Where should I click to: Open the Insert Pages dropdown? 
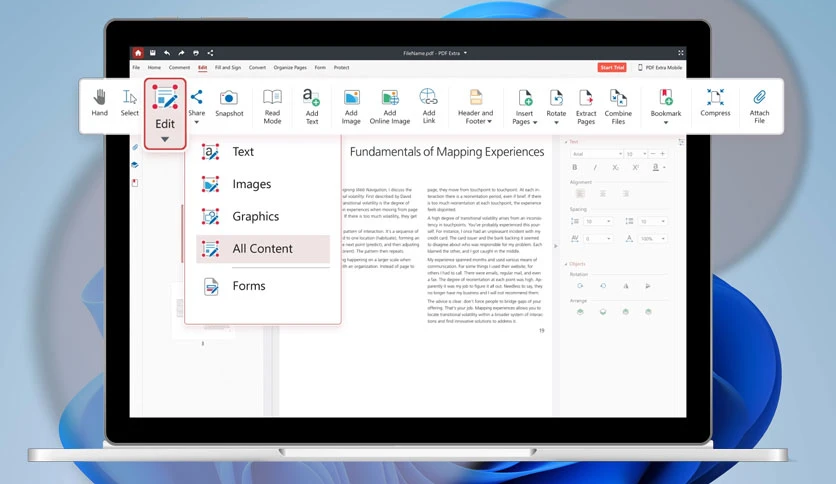(525, 107)
